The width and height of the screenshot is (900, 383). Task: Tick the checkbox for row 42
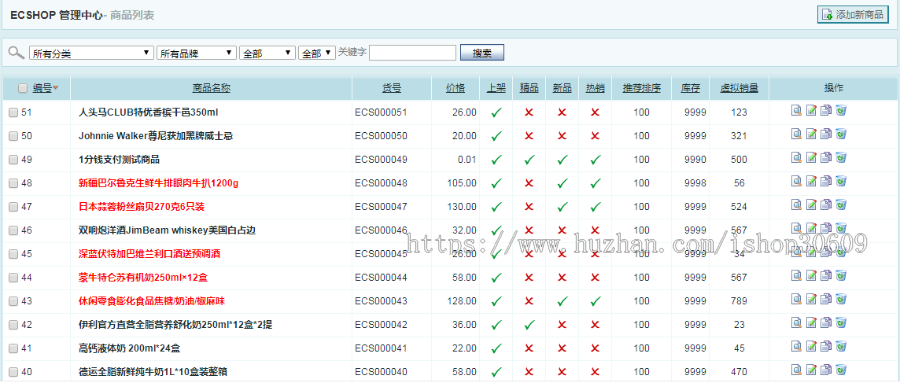coord(13,324)
